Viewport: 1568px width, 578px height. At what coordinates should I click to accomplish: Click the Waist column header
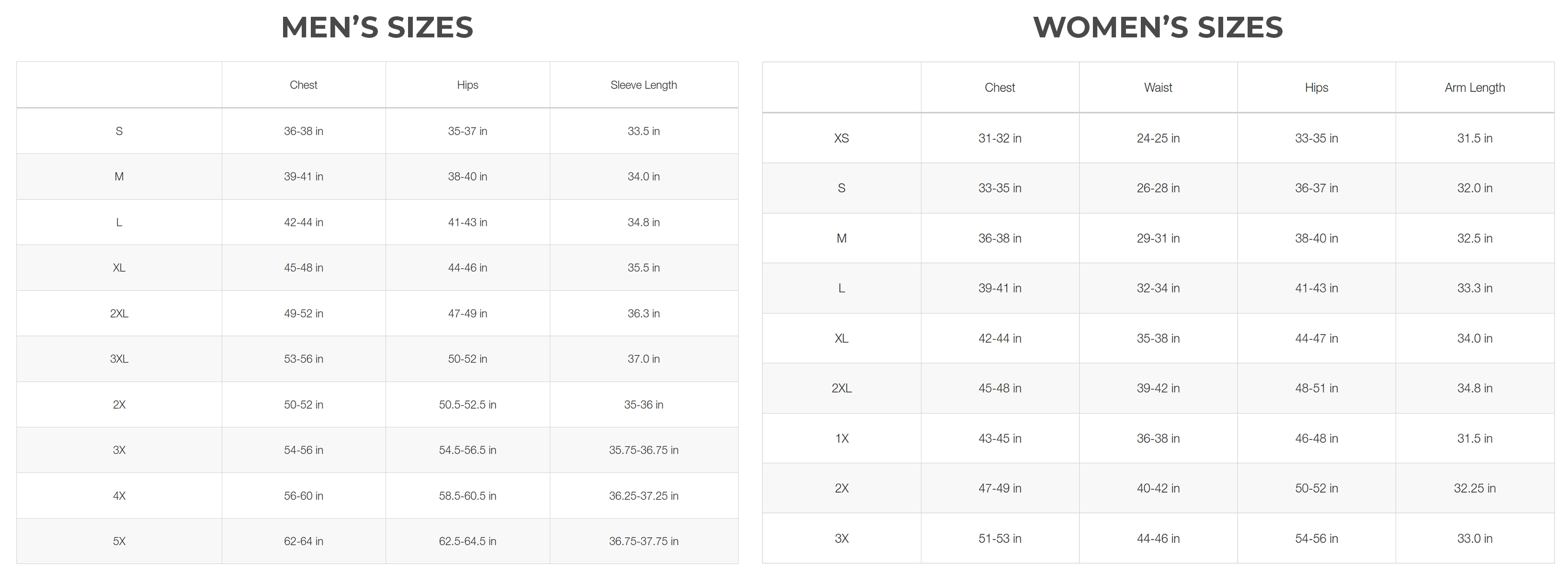[x=1158, y=88]
